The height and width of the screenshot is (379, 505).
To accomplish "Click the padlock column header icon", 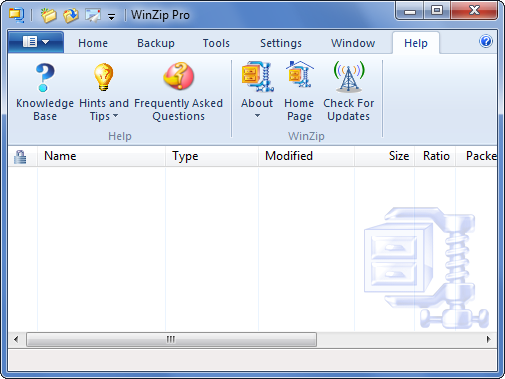I will [x=20, y=156].
